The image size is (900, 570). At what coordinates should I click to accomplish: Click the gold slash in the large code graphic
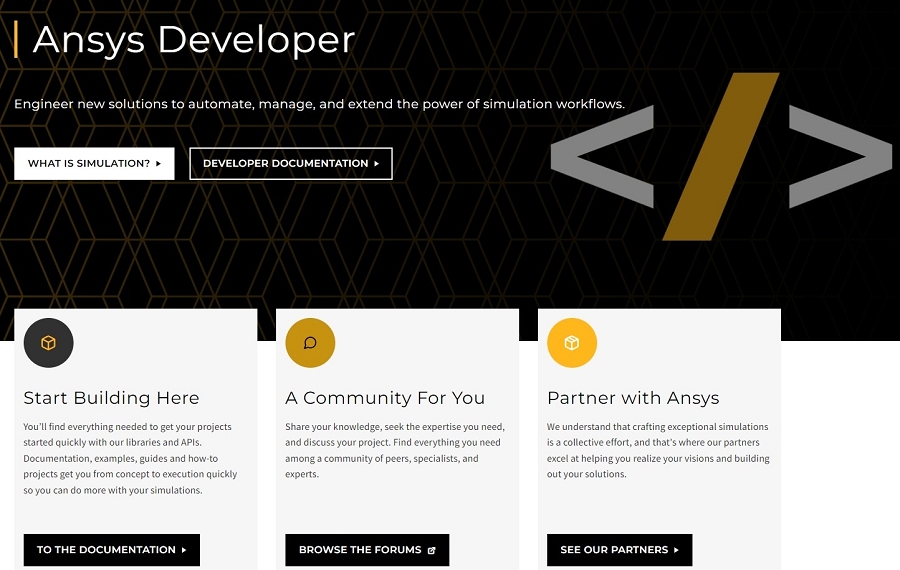pyautogui.click(x=721, y=156)
